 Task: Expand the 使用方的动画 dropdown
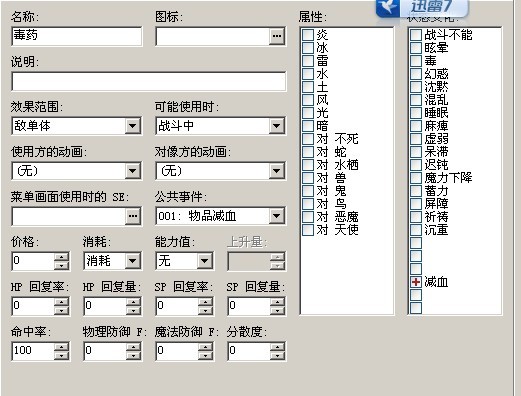pyautogui.click(x=133, y=171)
